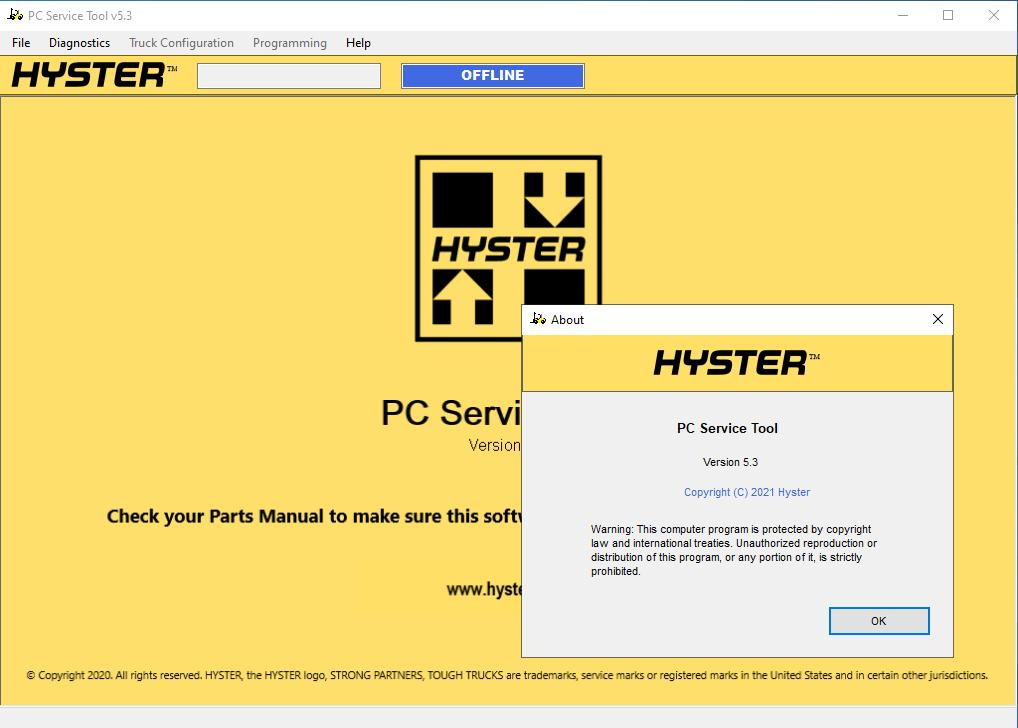Click the forklift icon in main title bar
Viewport: 1018px width, 728px height.
15,15
